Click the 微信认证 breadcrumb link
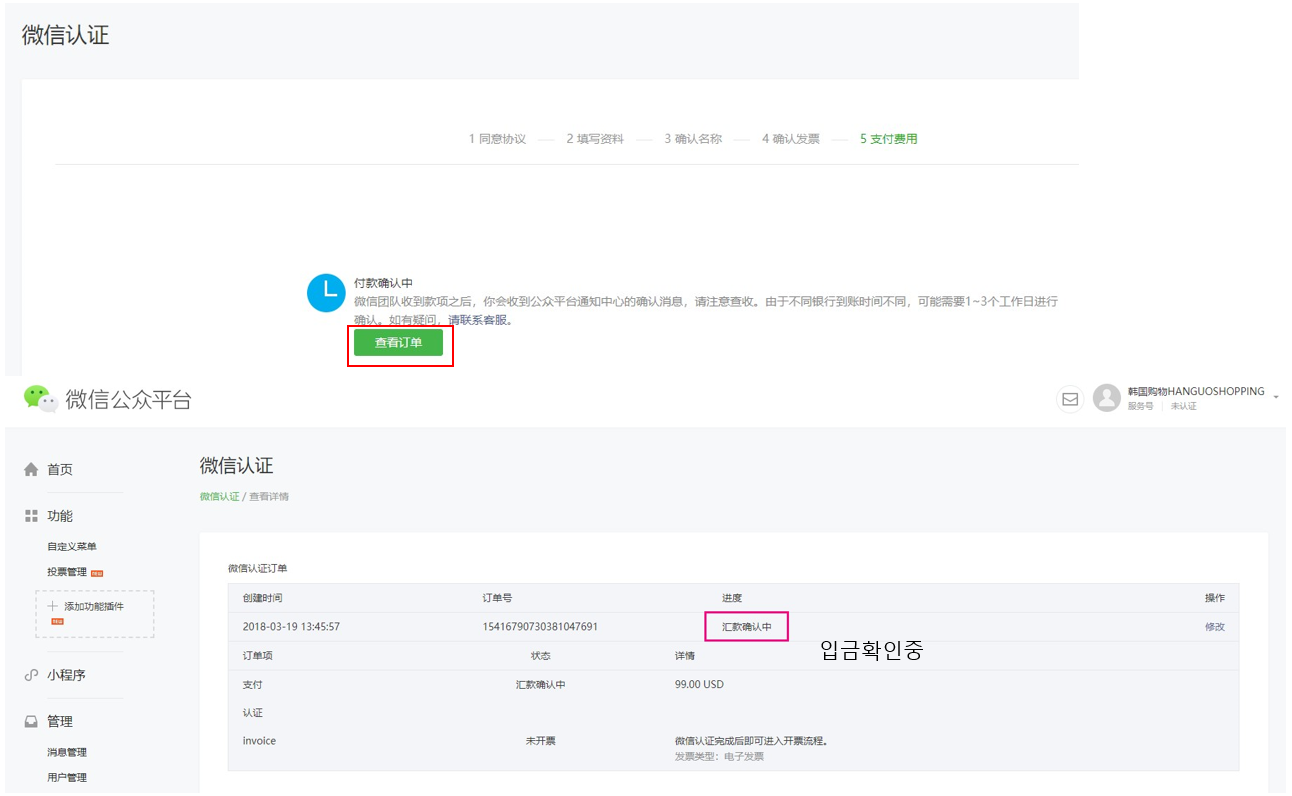The width and height of the screenshot is (1292, 796). pyautogui.click(x=219, y=496)
